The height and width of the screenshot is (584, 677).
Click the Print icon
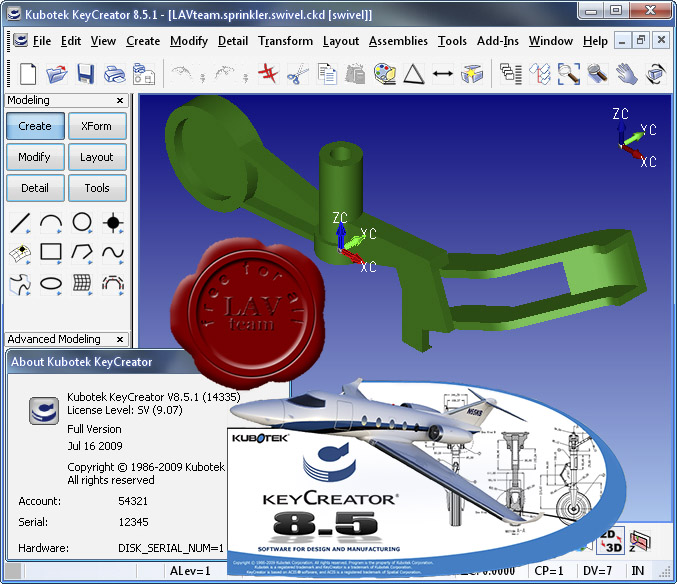click(x=115, y=74)
